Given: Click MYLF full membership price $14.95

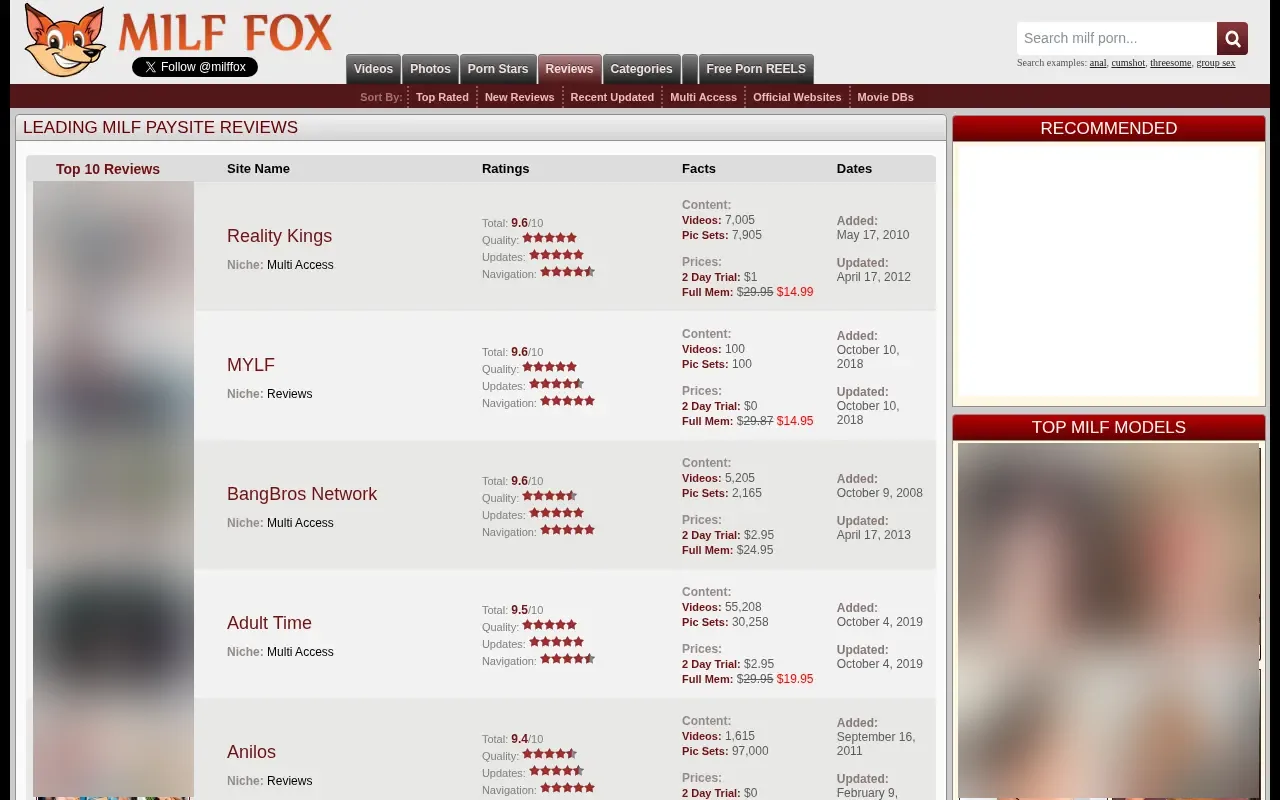Looking at the screenshot, I should point(795,421).
